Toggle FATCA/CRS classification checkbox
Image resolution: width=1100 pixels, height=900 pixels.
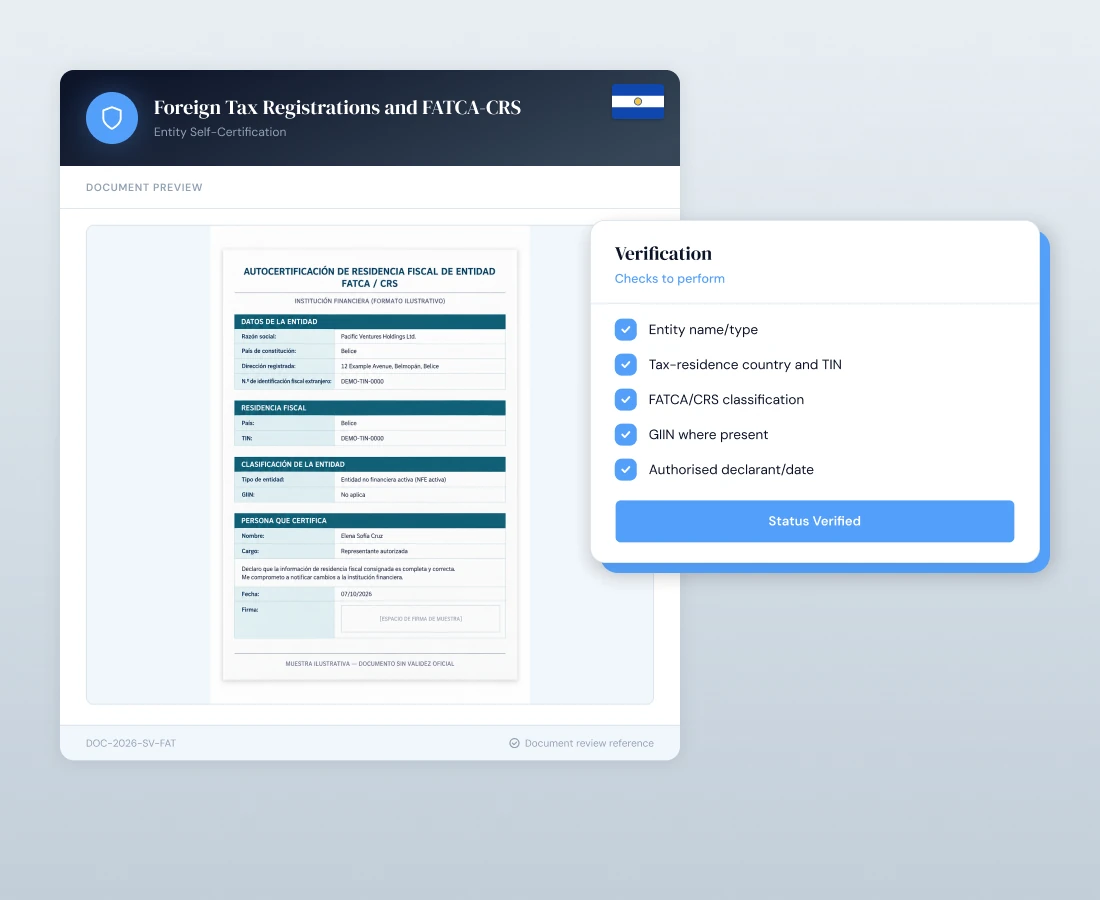[x=626, y=399]
